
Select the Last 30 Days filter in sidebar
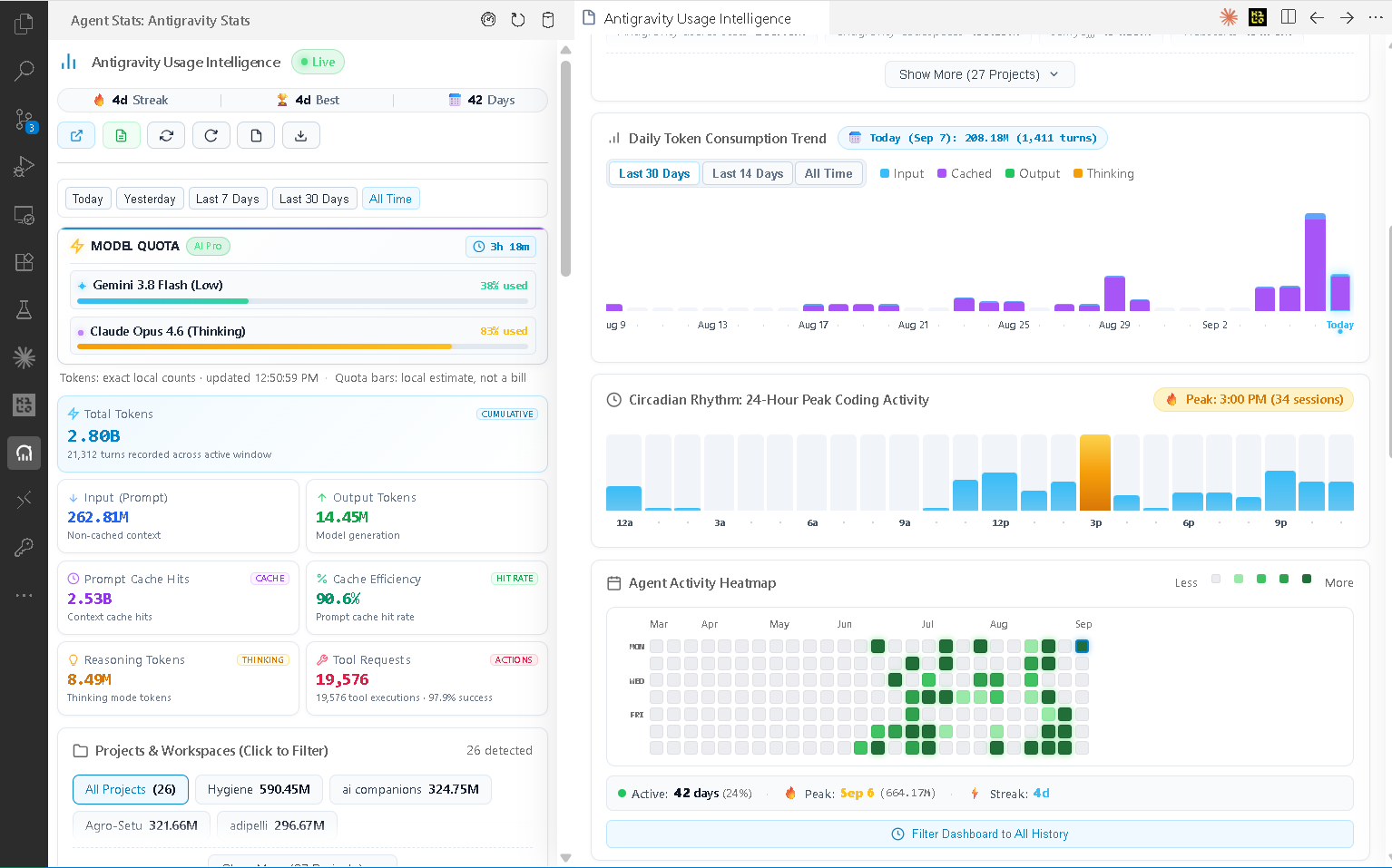point(314,199)
